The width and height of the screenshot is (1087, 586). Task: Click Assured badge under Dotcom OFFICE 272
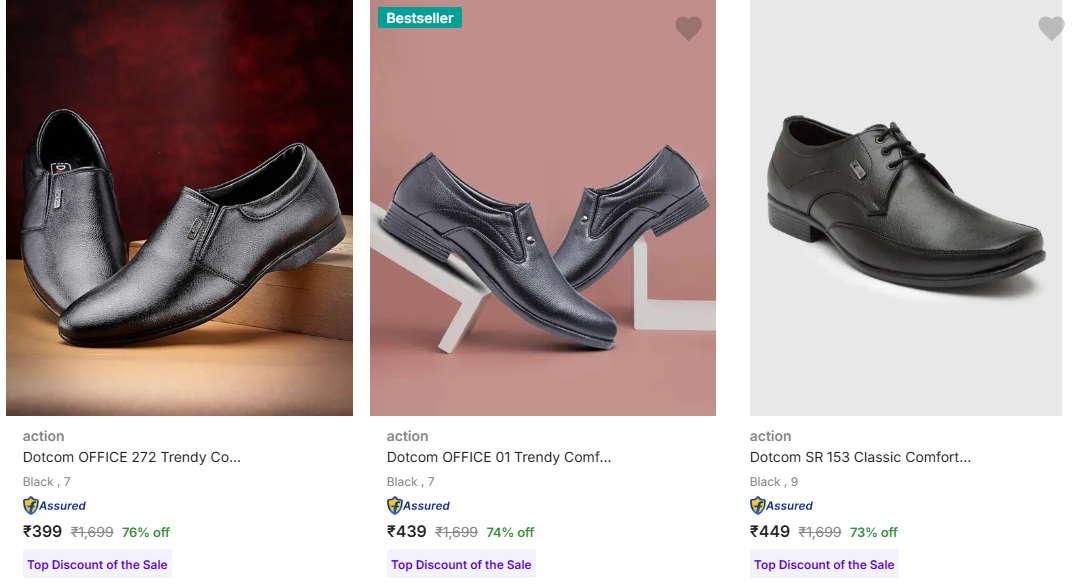pyautogui.click(x=55, y=506)
